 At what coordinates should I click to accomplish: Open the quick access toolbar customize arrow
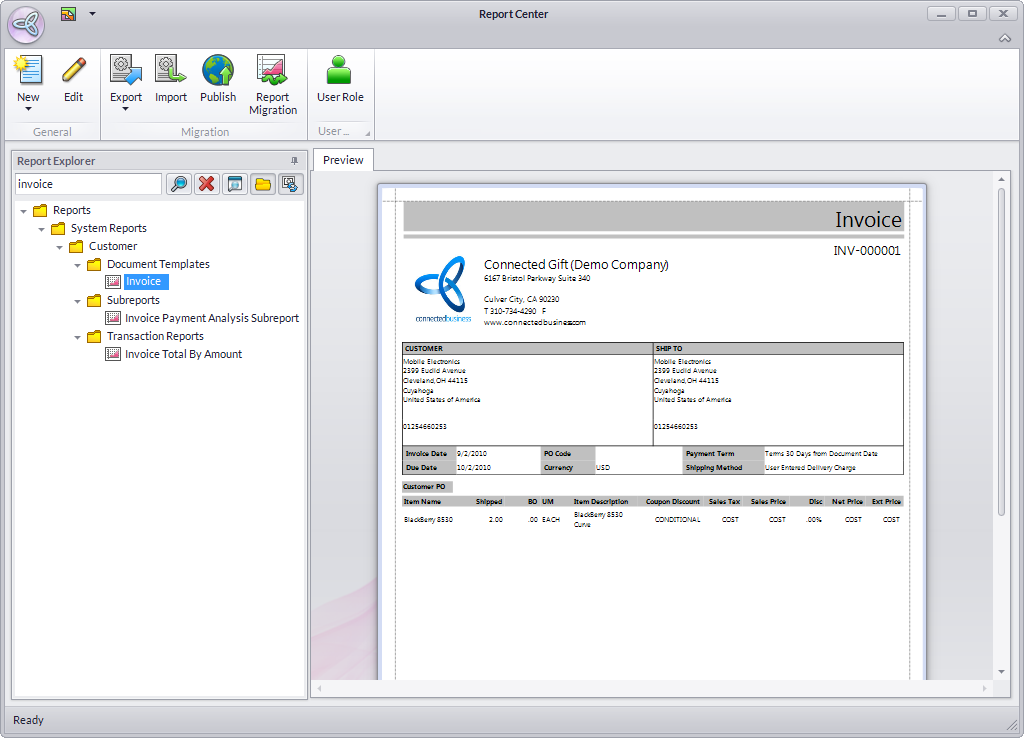tap(93, 14)
